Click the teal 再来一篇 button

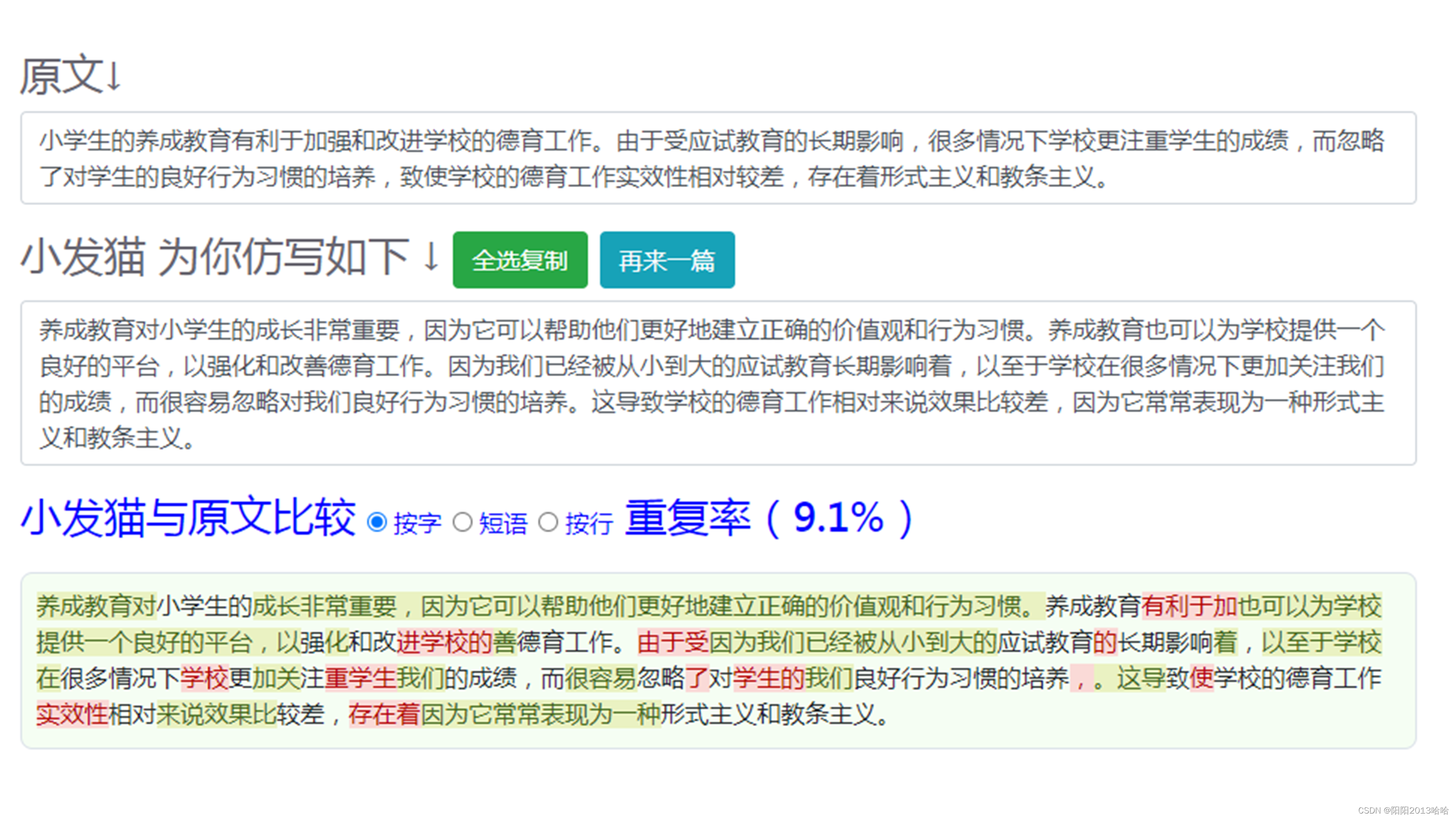coord(667,260)
